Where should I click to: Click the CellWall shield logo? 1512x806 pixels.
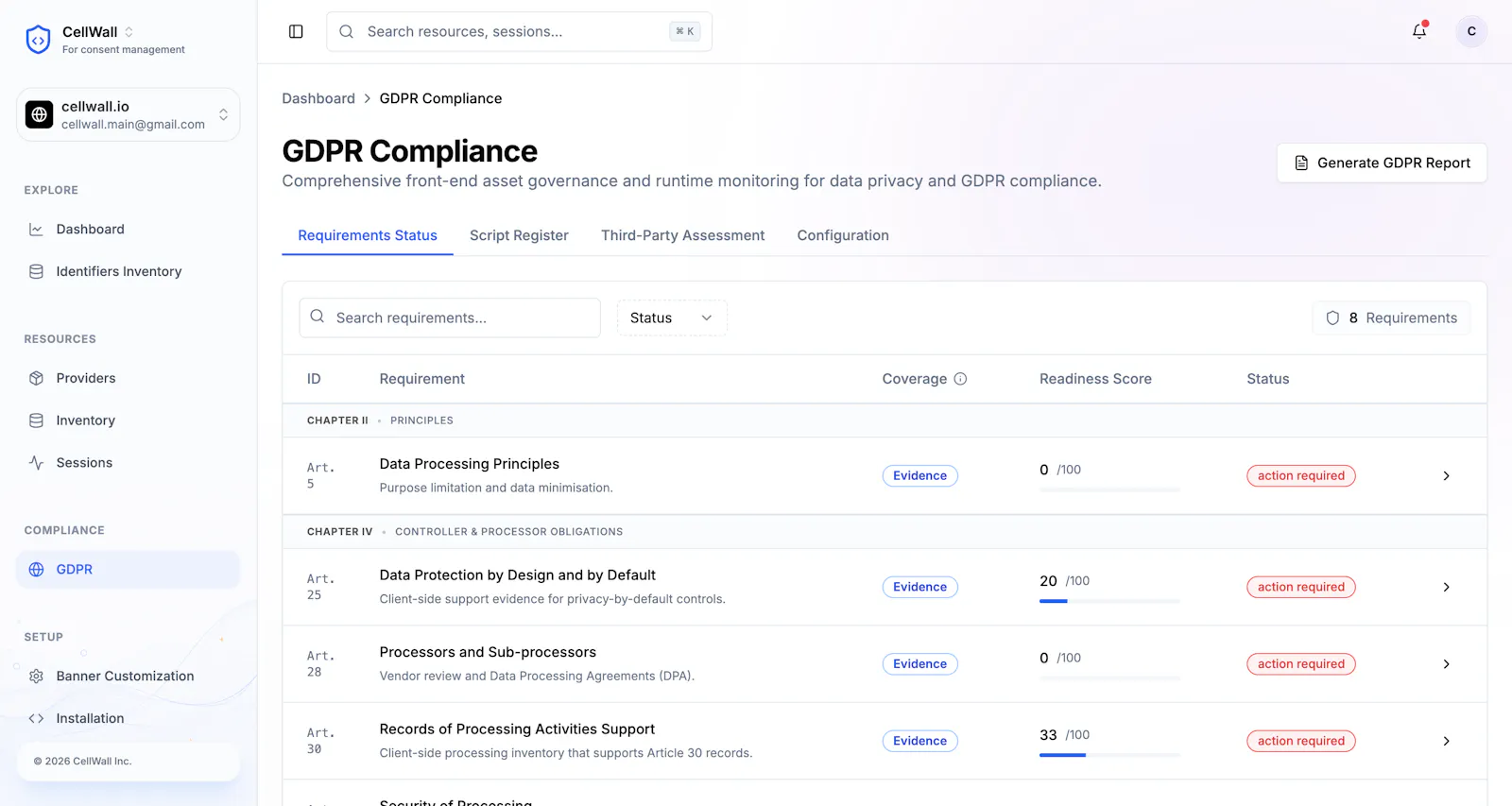[38, 40]
